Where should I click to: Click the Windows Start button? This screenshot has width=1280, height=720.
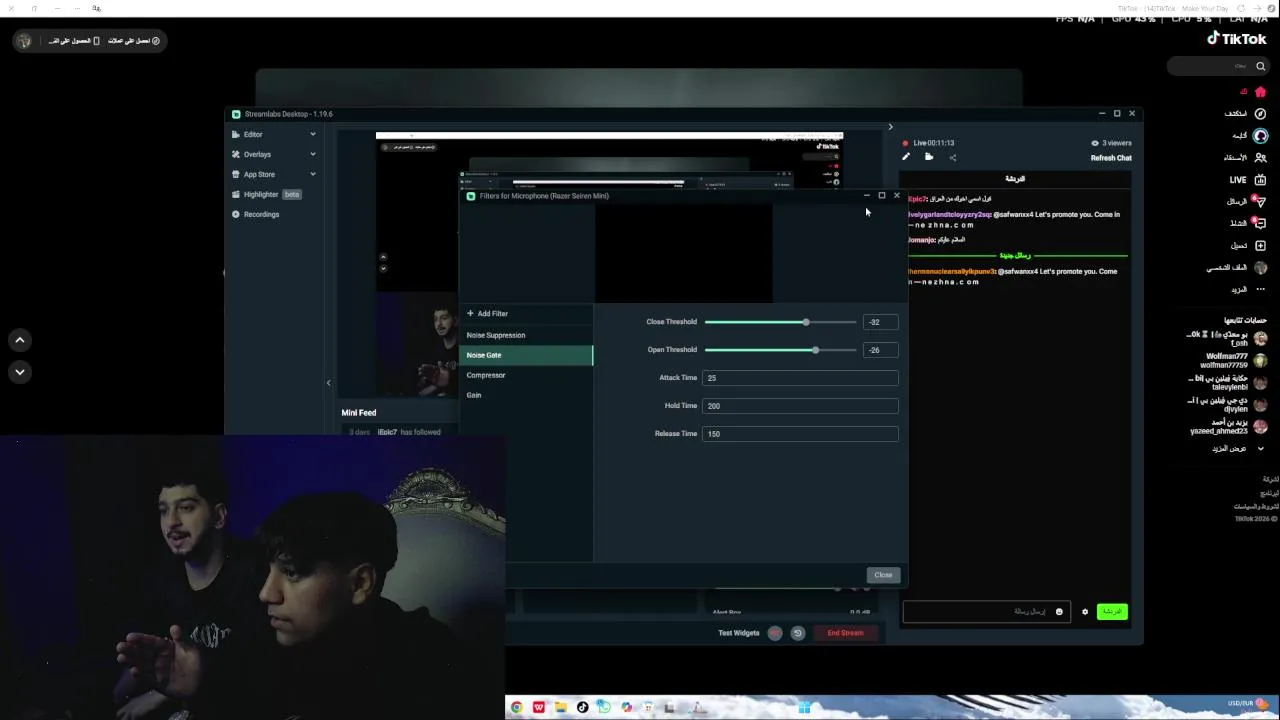804,707
